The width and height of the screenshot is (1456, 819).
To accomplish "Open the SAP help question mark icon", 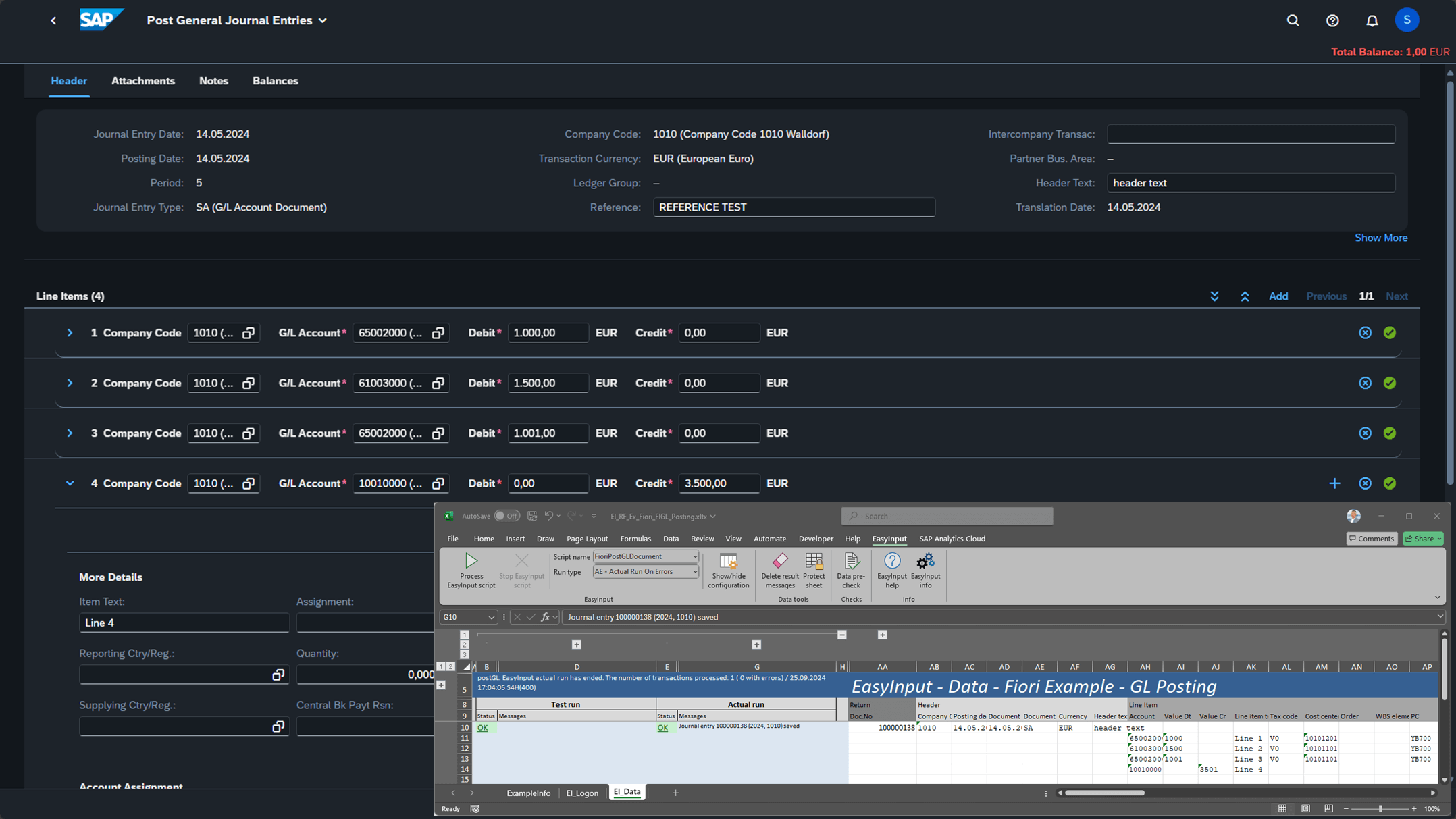I will [1332, 20].
